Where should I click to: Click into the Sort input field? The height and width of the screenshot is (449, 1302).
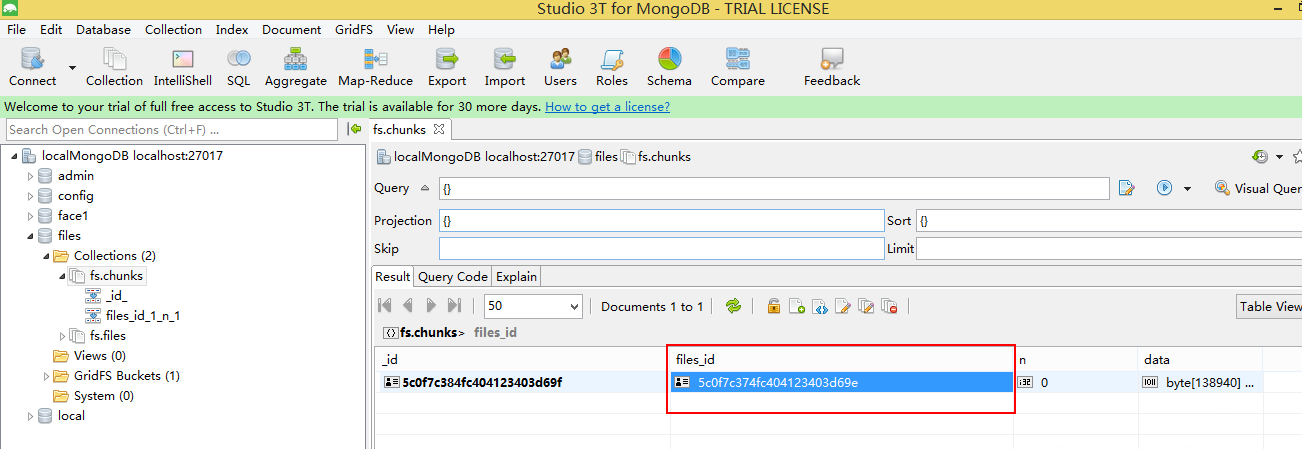pyautogui.click(x=1109, y=220)
